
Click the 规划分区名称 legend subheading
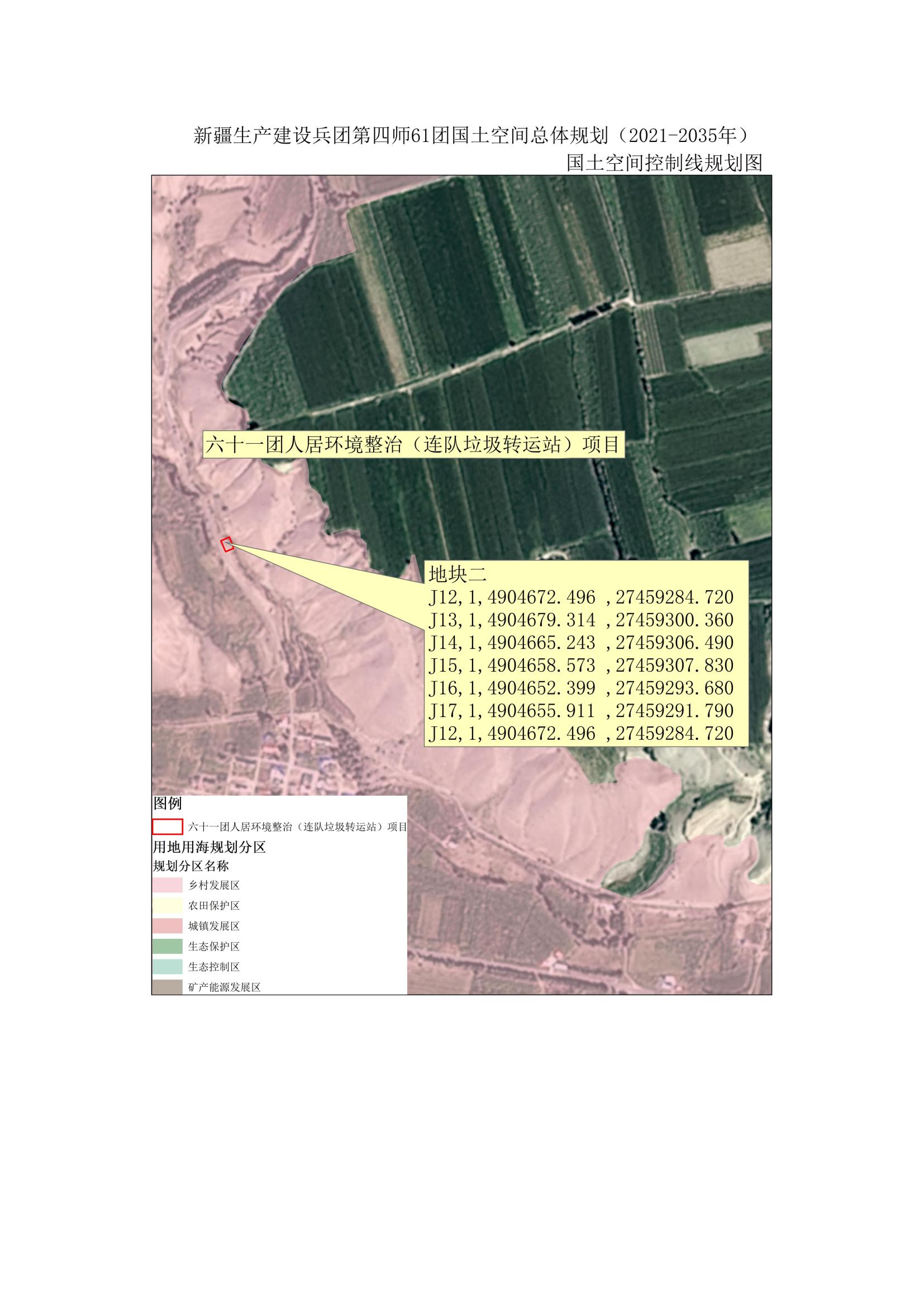coord(191,866)
